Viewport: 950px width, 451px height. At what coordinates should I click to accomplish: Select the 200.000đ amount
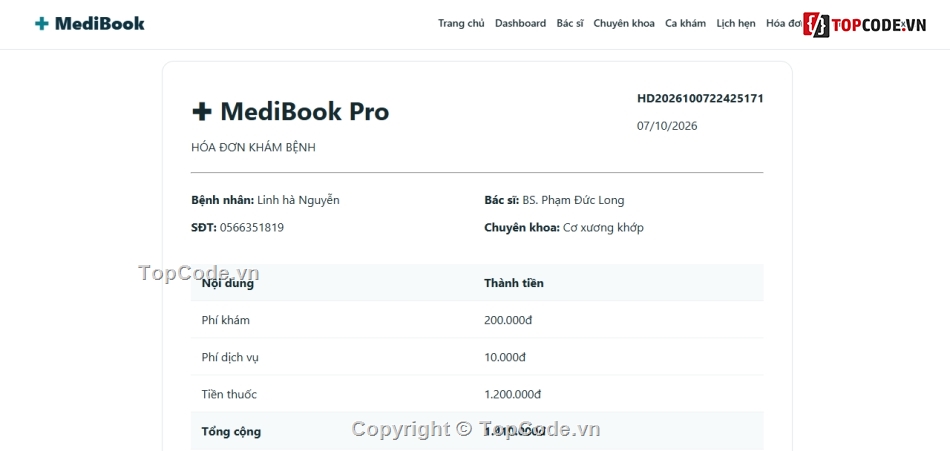(x=508, y=320)
